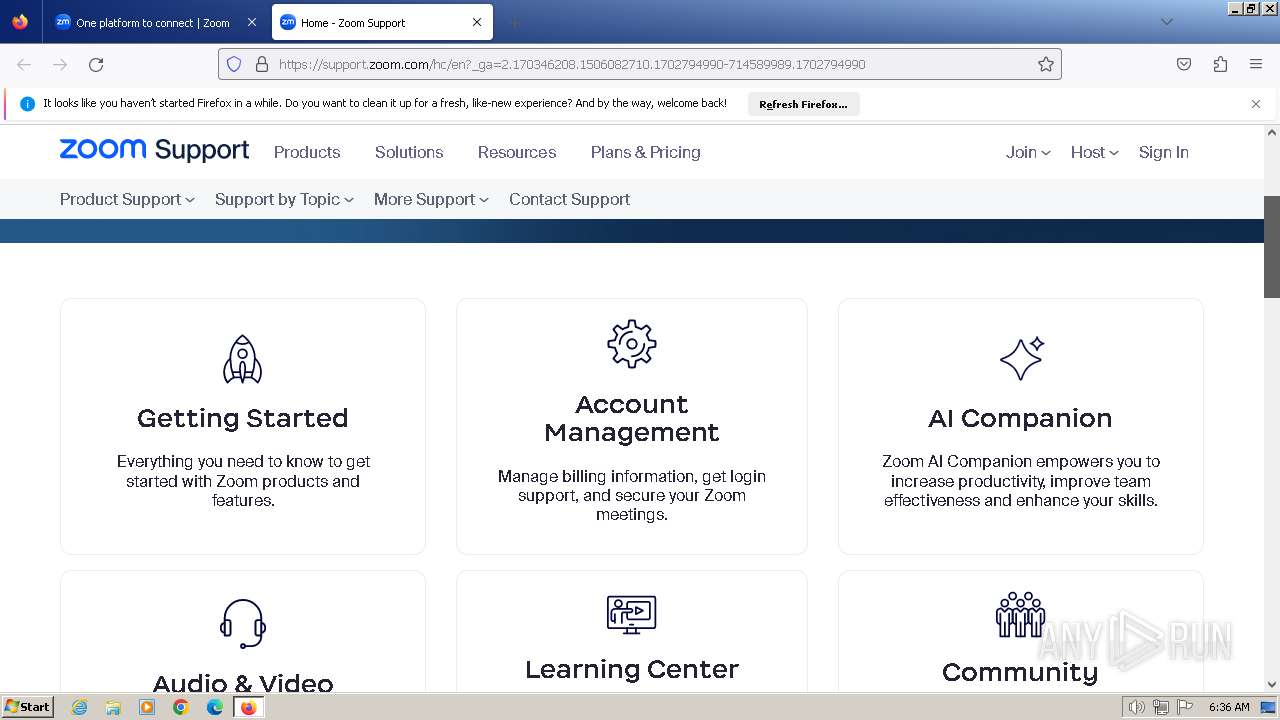1280x720 pixels.
Task: Open Internet Explorer from the taskbar
Action: coord(80,707)
